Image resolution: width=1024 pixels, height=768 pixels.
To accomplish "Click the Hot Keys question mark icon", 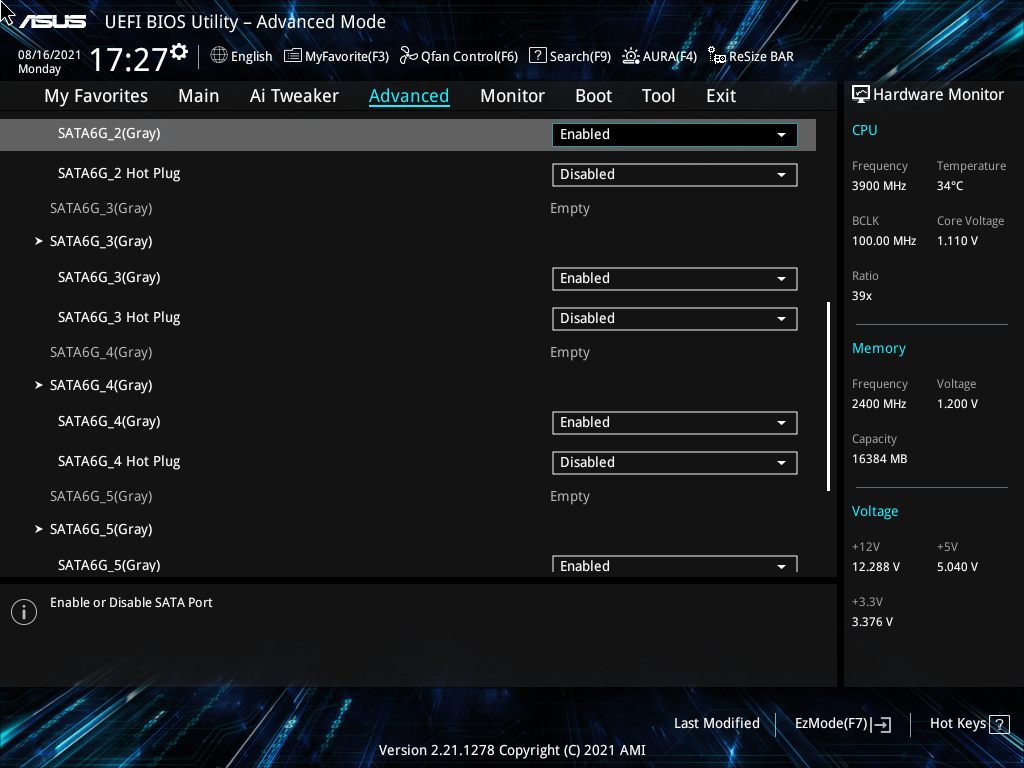I will click(x=999, y=724).
